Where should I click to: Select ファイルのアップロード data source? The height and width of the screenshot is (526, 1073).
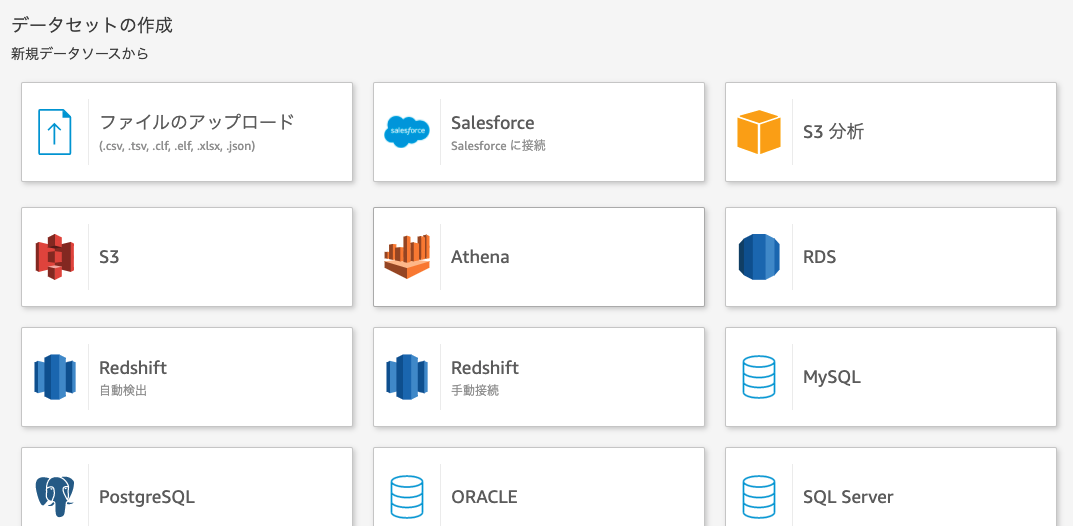(197, 123)
